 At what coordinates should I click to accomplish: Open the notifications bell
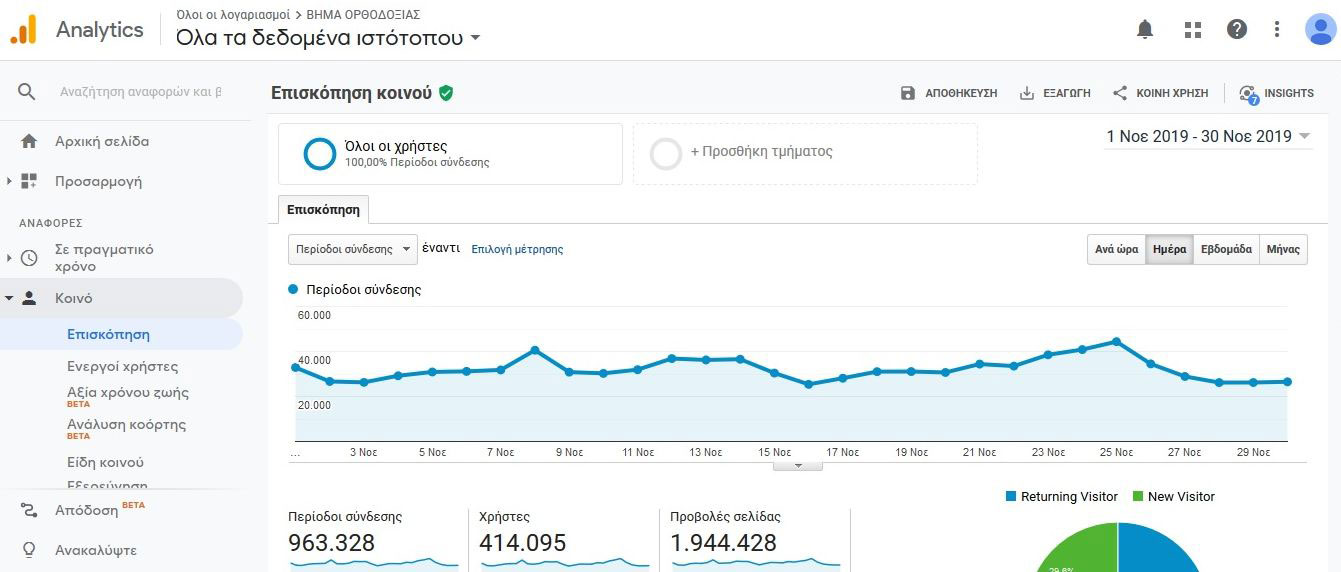(1145, 30)
